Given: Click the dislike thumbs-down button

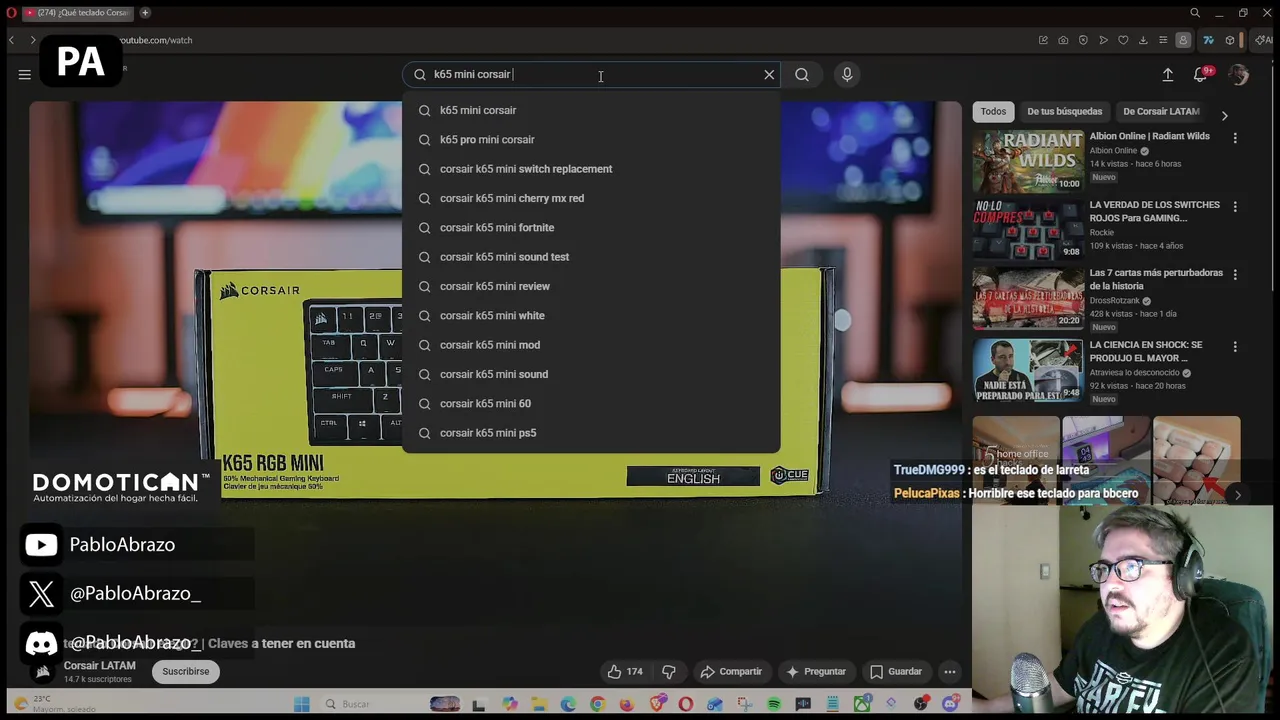Looking at the screenshot, I should pyautogui.click(x=669, y=671).
